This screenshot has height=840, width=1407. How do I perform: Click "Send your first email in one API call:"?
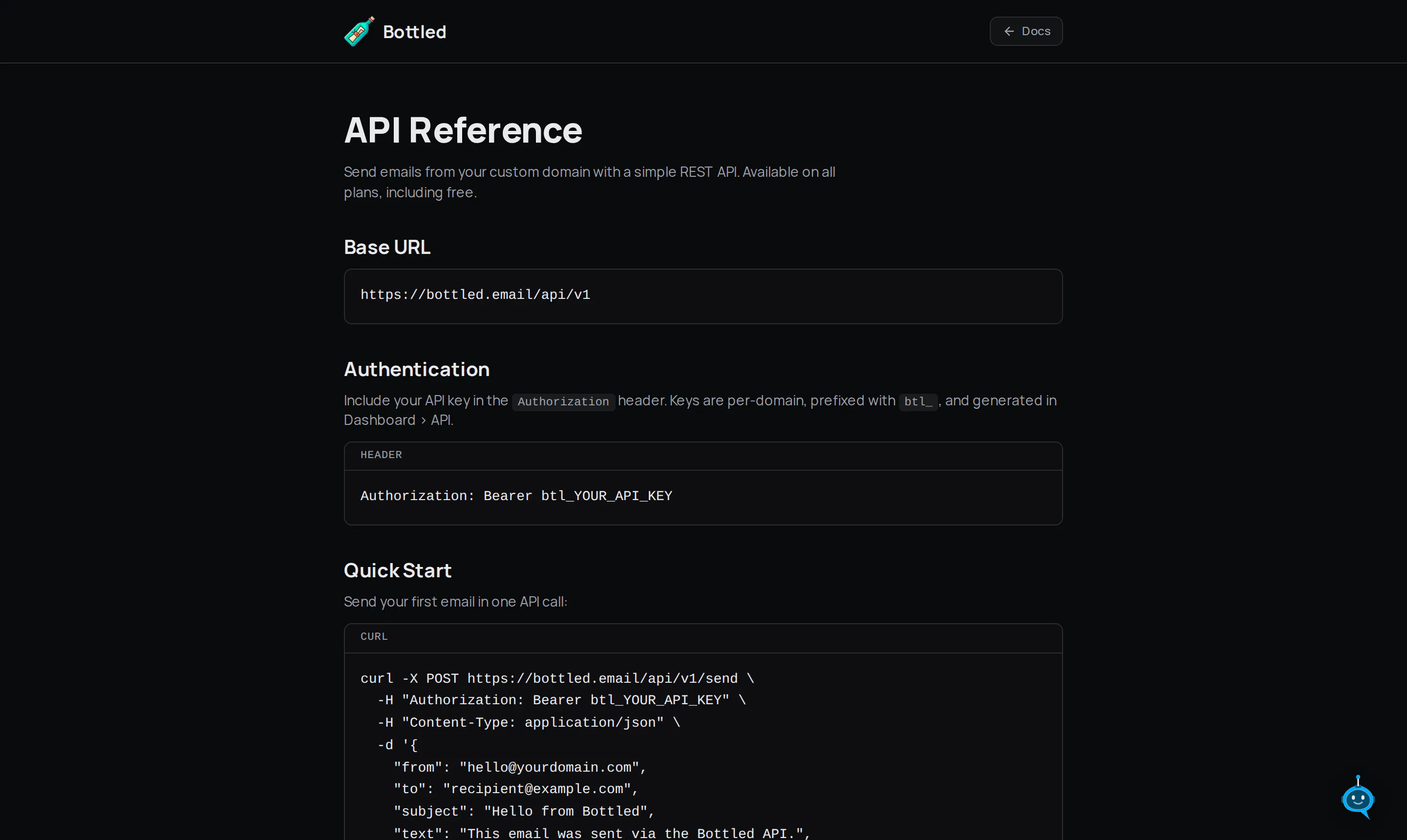pos(455,601)
